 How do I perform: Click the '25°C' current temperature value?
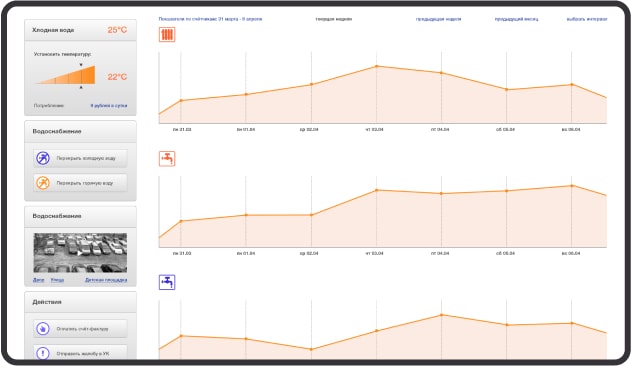click(x=117, y=30)
